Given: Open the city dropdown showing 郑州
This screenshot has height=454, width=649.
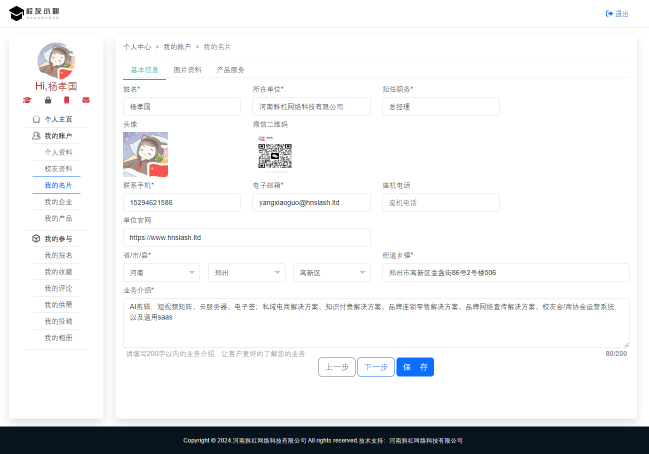Looking at the screenshot, I should [247, 273].
